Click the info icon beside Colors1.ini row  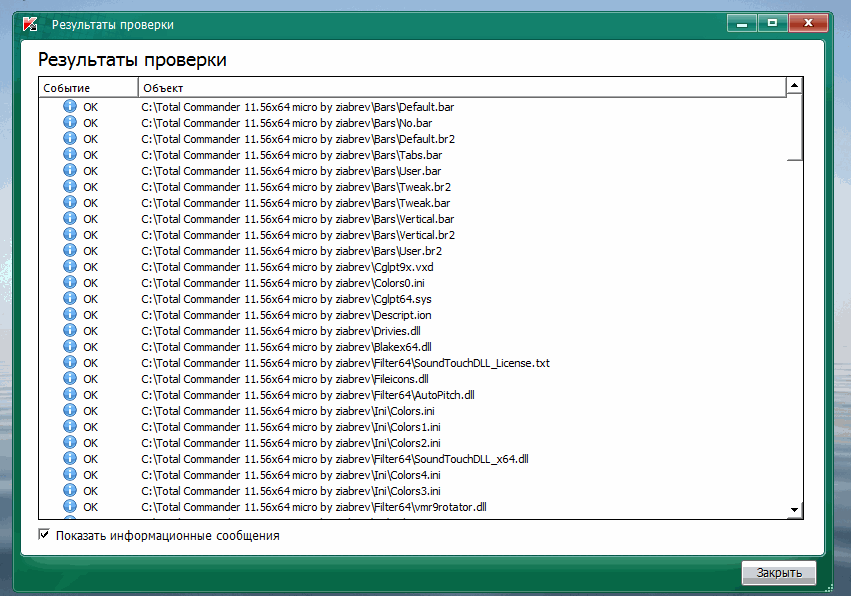tap(70, 427)
